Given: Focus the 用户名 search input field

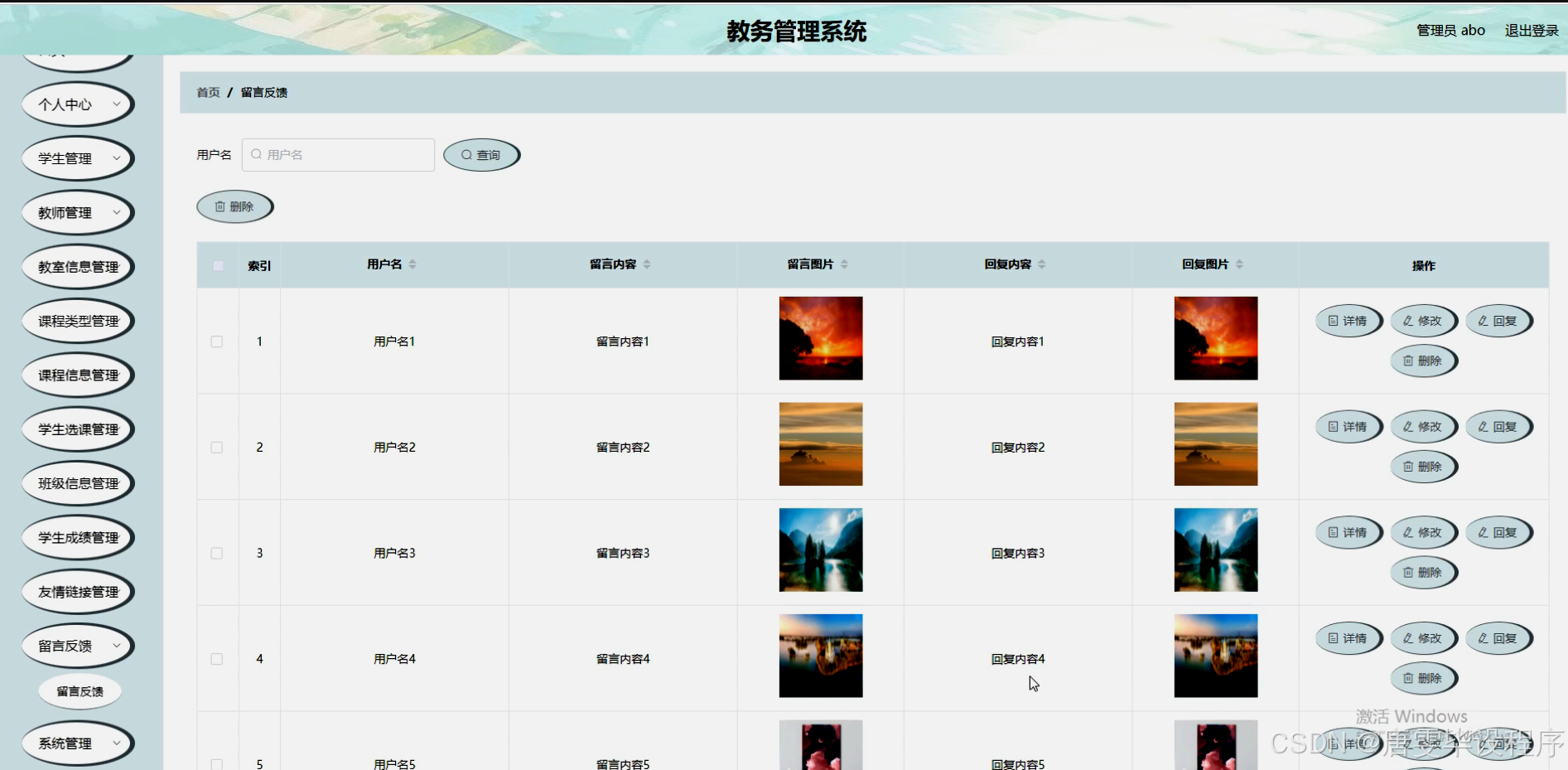Looking at the screenshot, I should 338,155.
